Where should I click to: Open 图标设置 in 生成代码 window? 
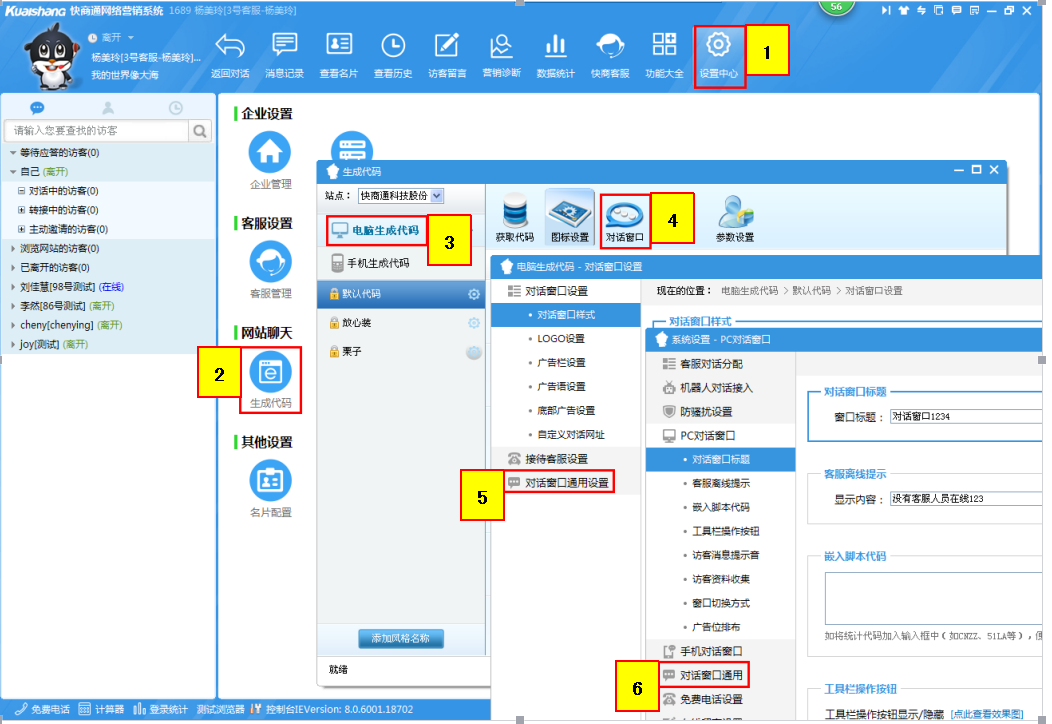click(570, 217)
